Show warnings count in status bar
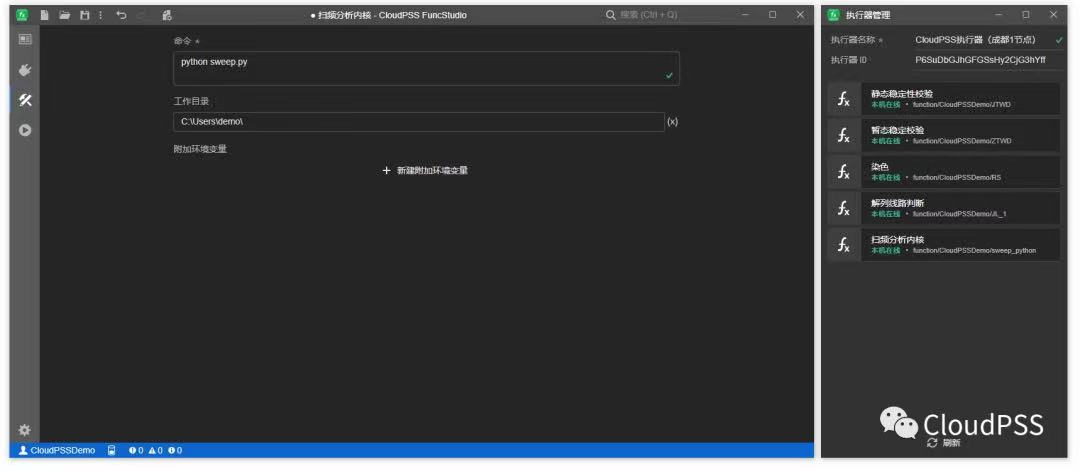Screen dimensions: 1080x471 click(156, 450)
